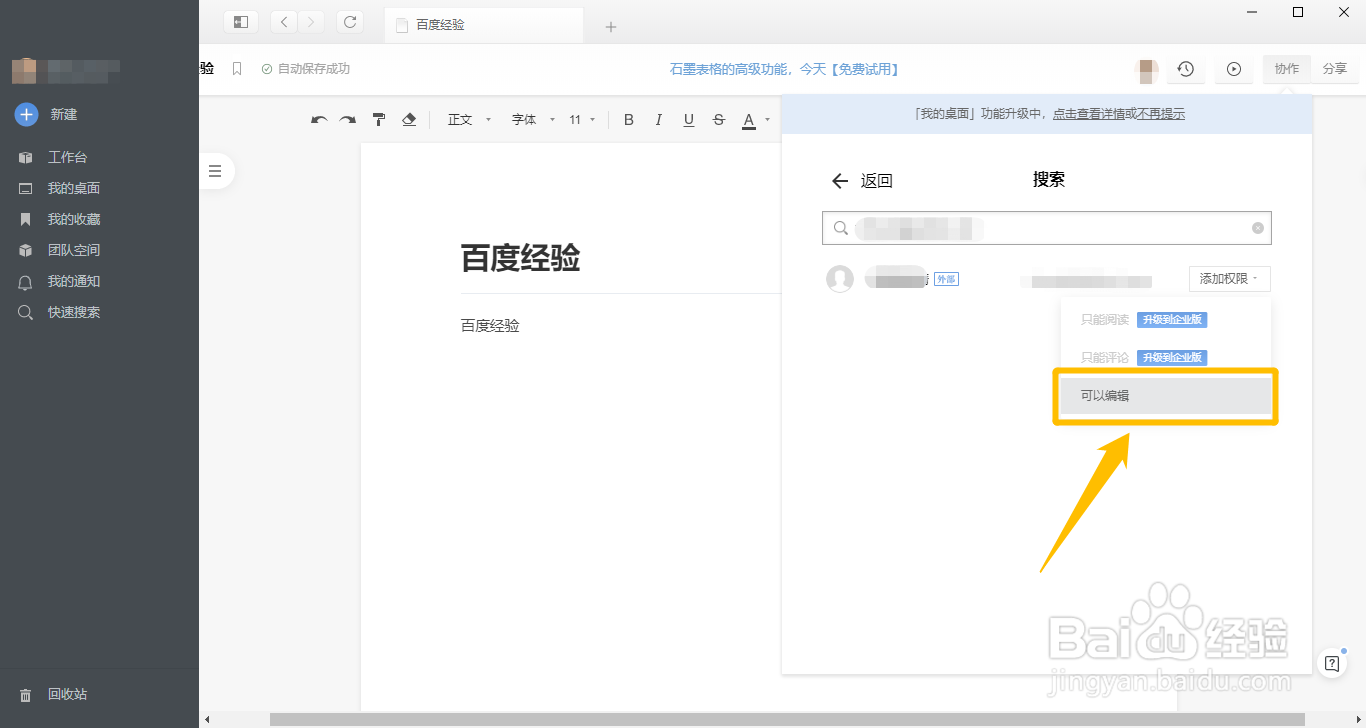Select 只能阅读 read-only option
Viewport: 1366px width, 728px height.
click(1105, 320)
